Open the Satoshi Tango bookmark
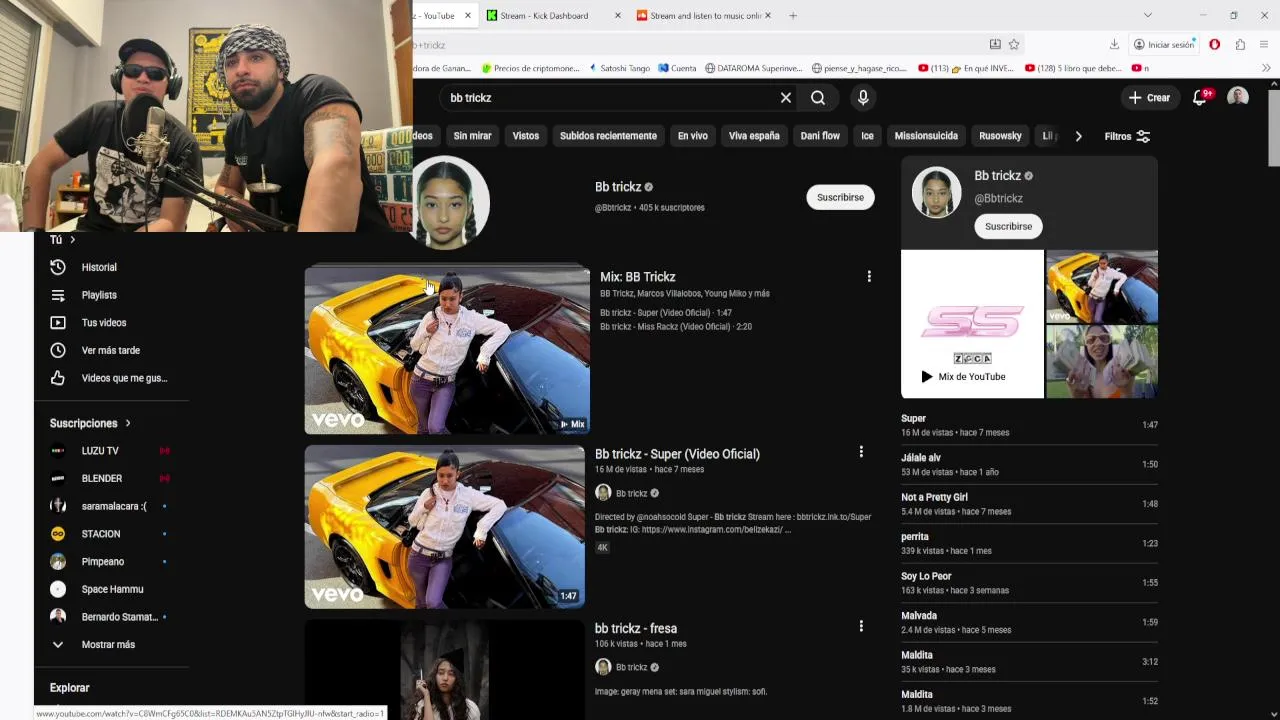The image size is (1280, 720). click(x=619, y=68)
